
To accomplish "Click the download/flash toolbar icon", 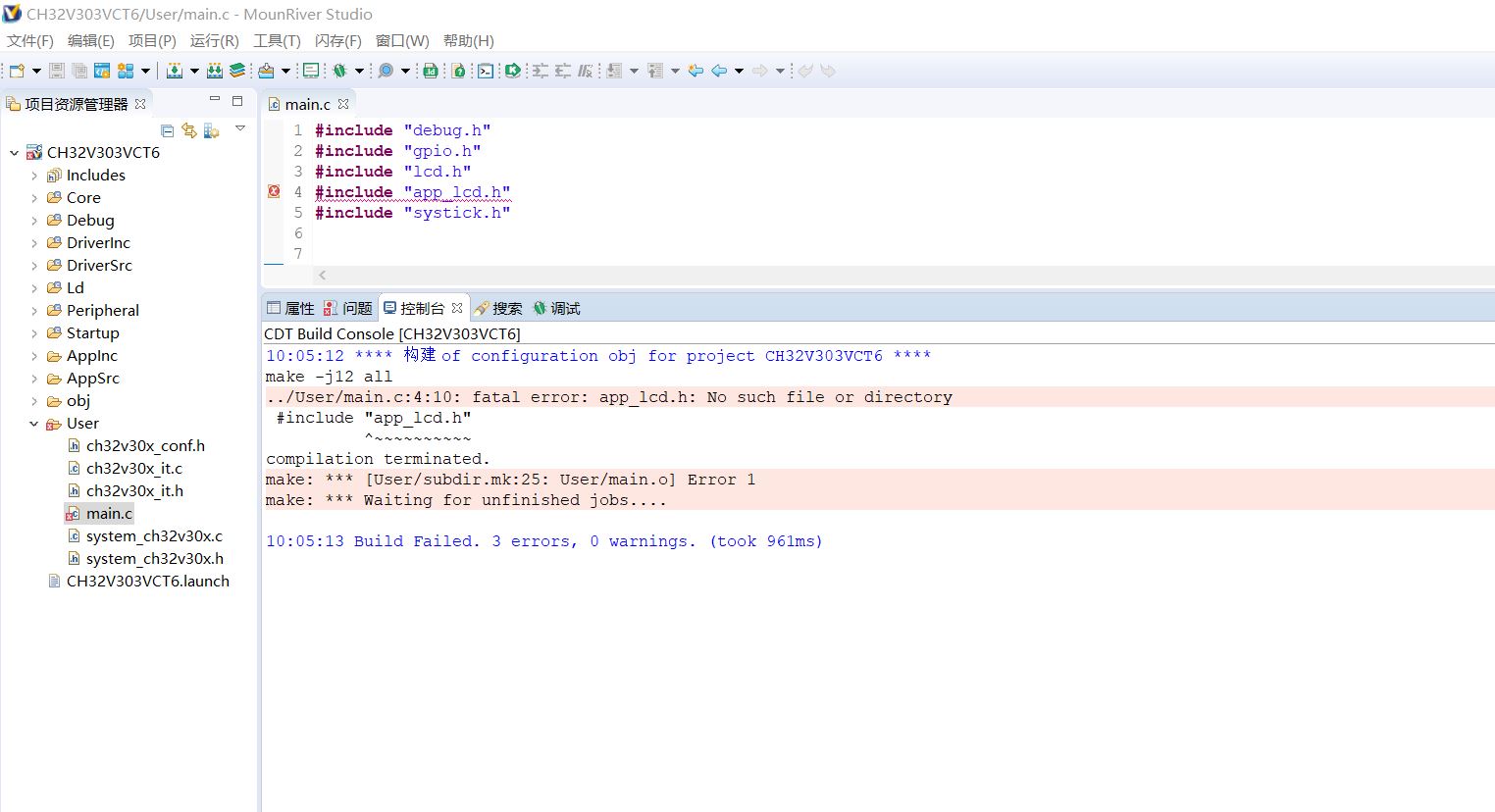I will 266,71.
